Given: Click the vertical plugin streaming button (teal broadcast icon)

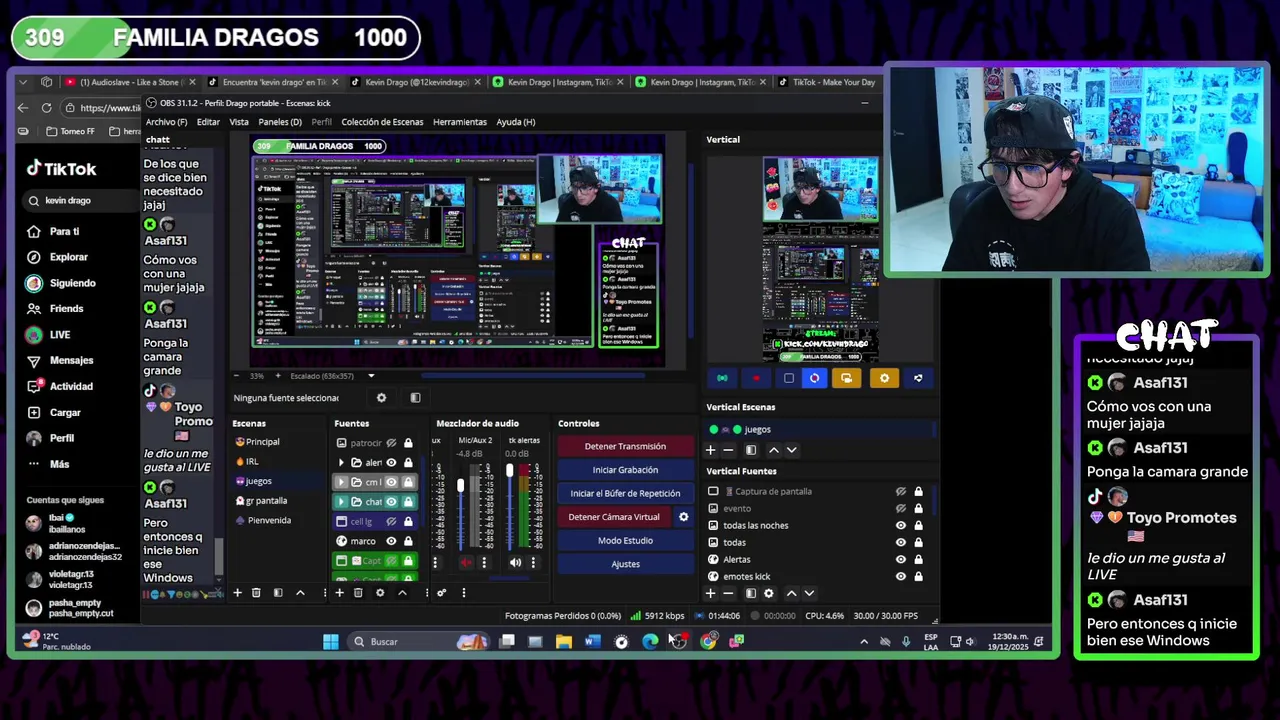Looking at the screenshot, I should point(722,378).
